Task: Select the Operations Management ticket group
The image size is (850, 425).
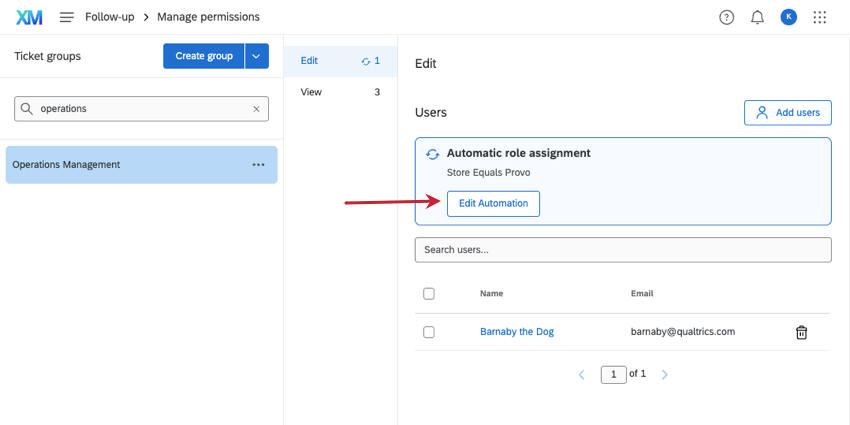Action: pos(141,165)
